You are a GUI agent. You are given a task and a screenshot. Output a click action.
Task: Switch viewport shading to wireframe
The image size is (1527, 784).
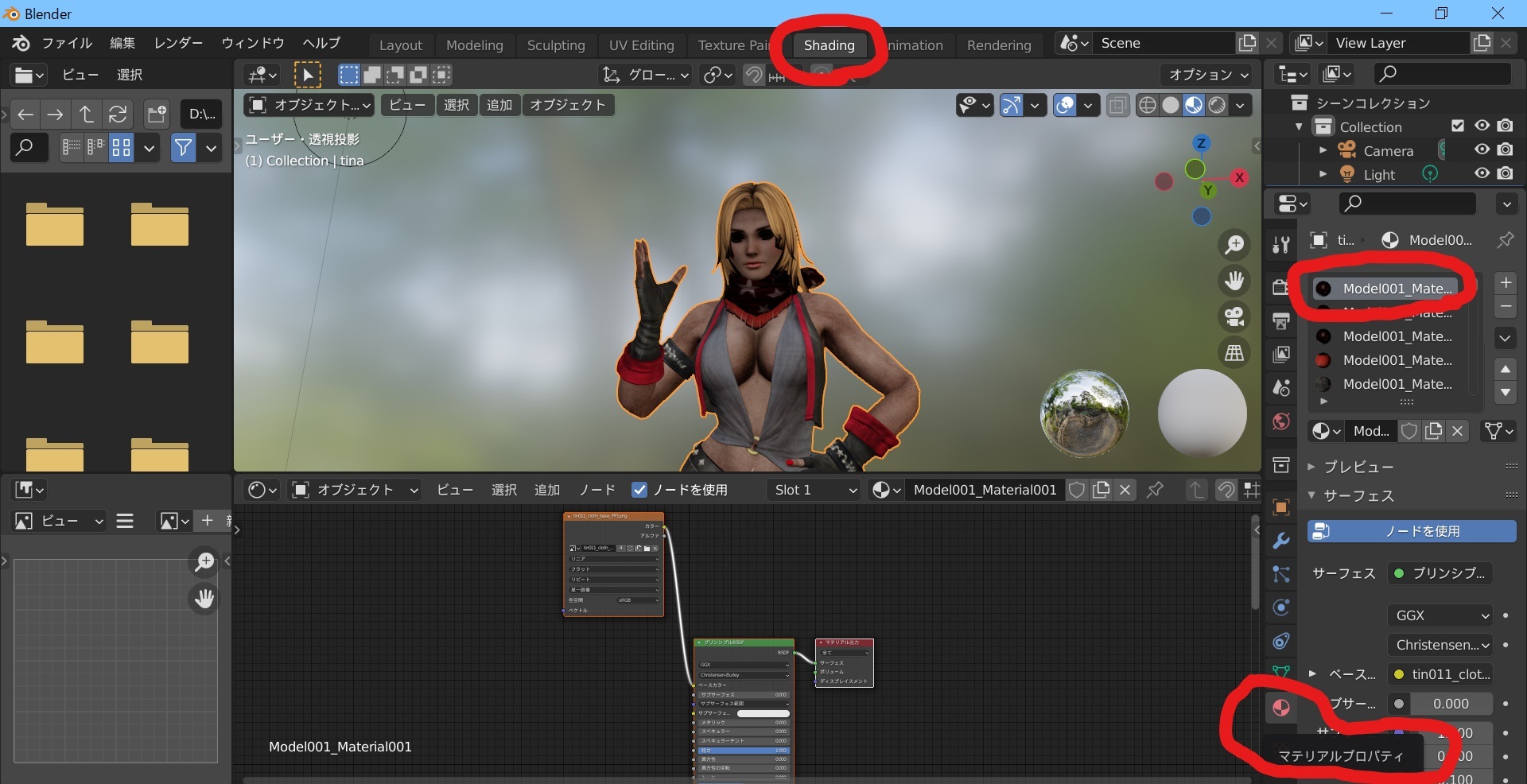point(1147,105)
